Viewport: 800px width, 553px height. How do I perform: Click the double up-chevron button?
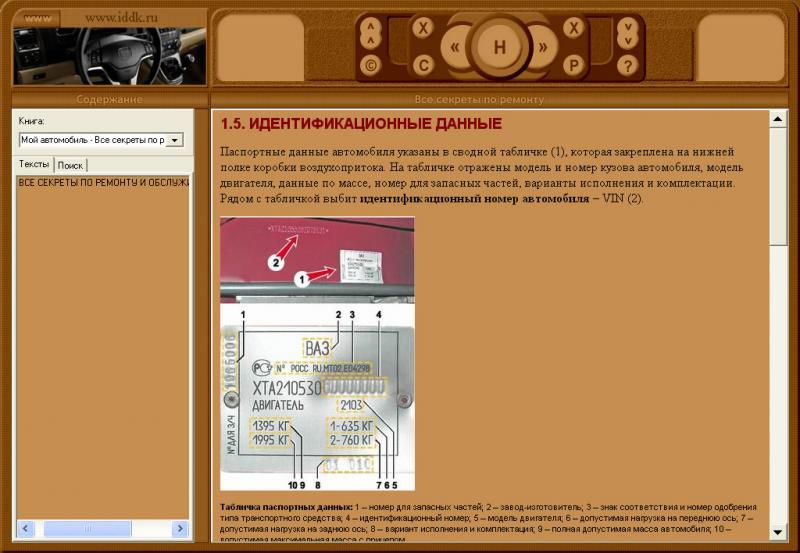point(372,31)
